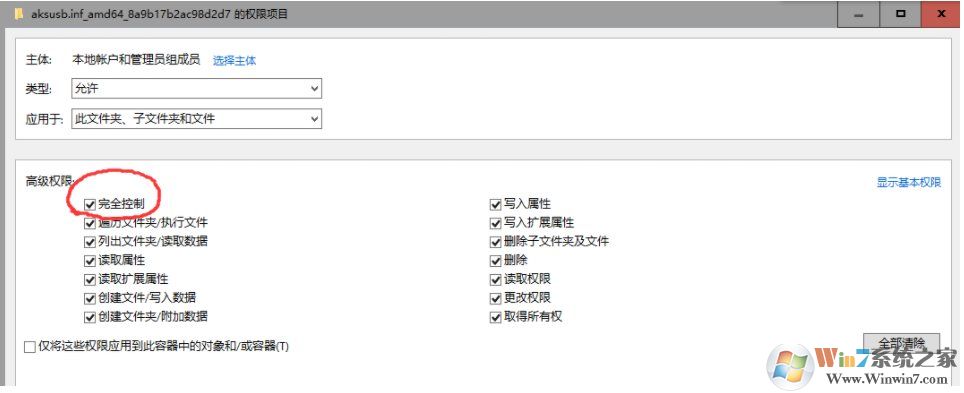
Task: Toggle the 创建文件夹/附加数据 checkbox
Action: (x=90, y=317)
